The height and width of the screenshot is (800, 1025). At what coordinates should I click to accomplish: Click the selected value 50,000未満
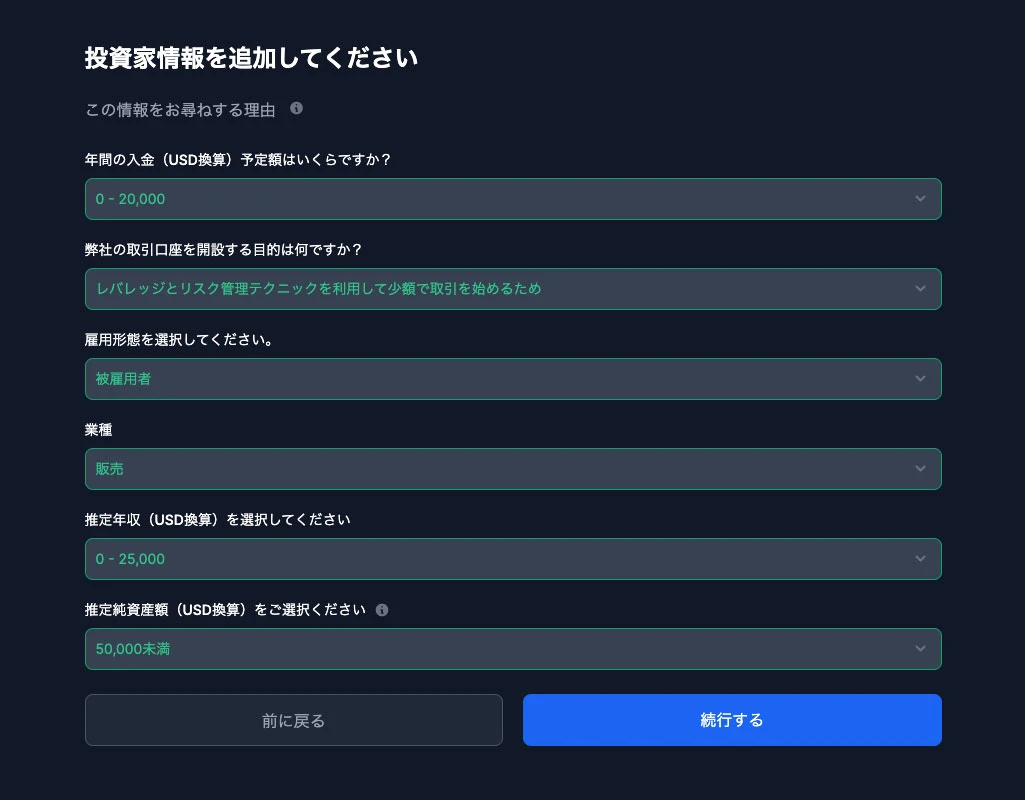pyautogui.click(x=132, y=648)
